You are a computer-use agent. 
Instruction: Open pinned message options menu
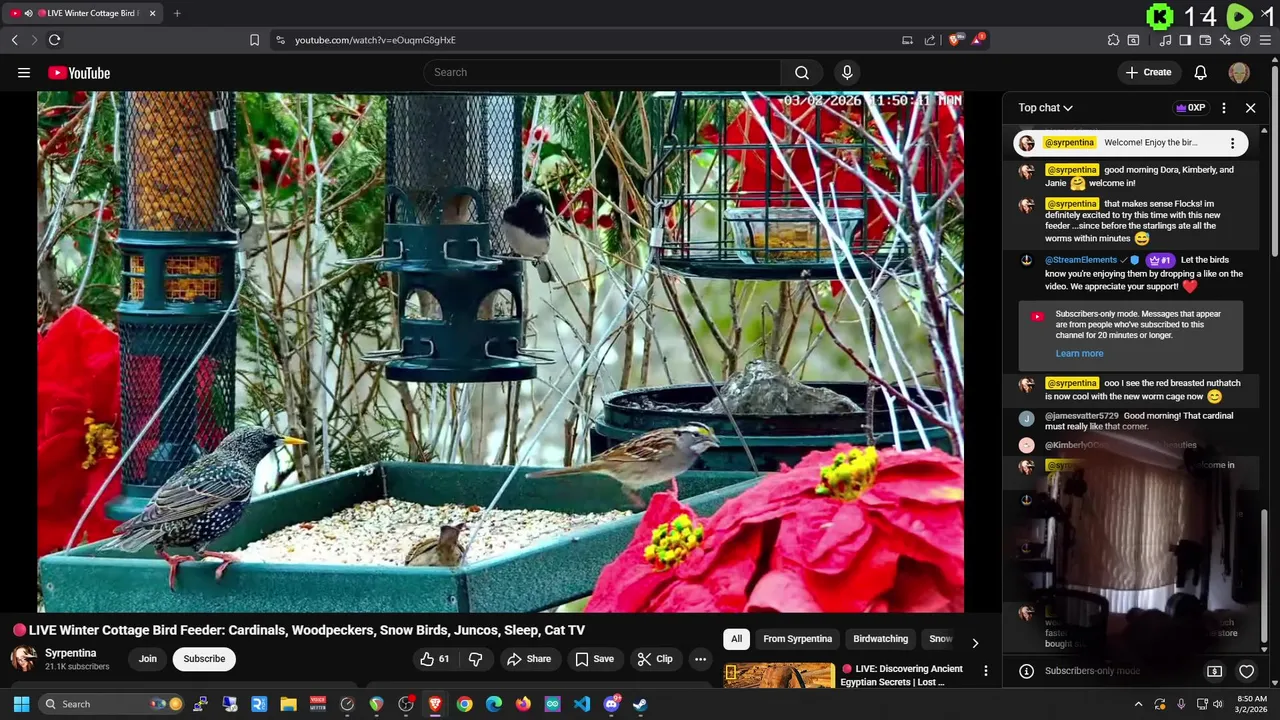click(x=1232, y=143)
